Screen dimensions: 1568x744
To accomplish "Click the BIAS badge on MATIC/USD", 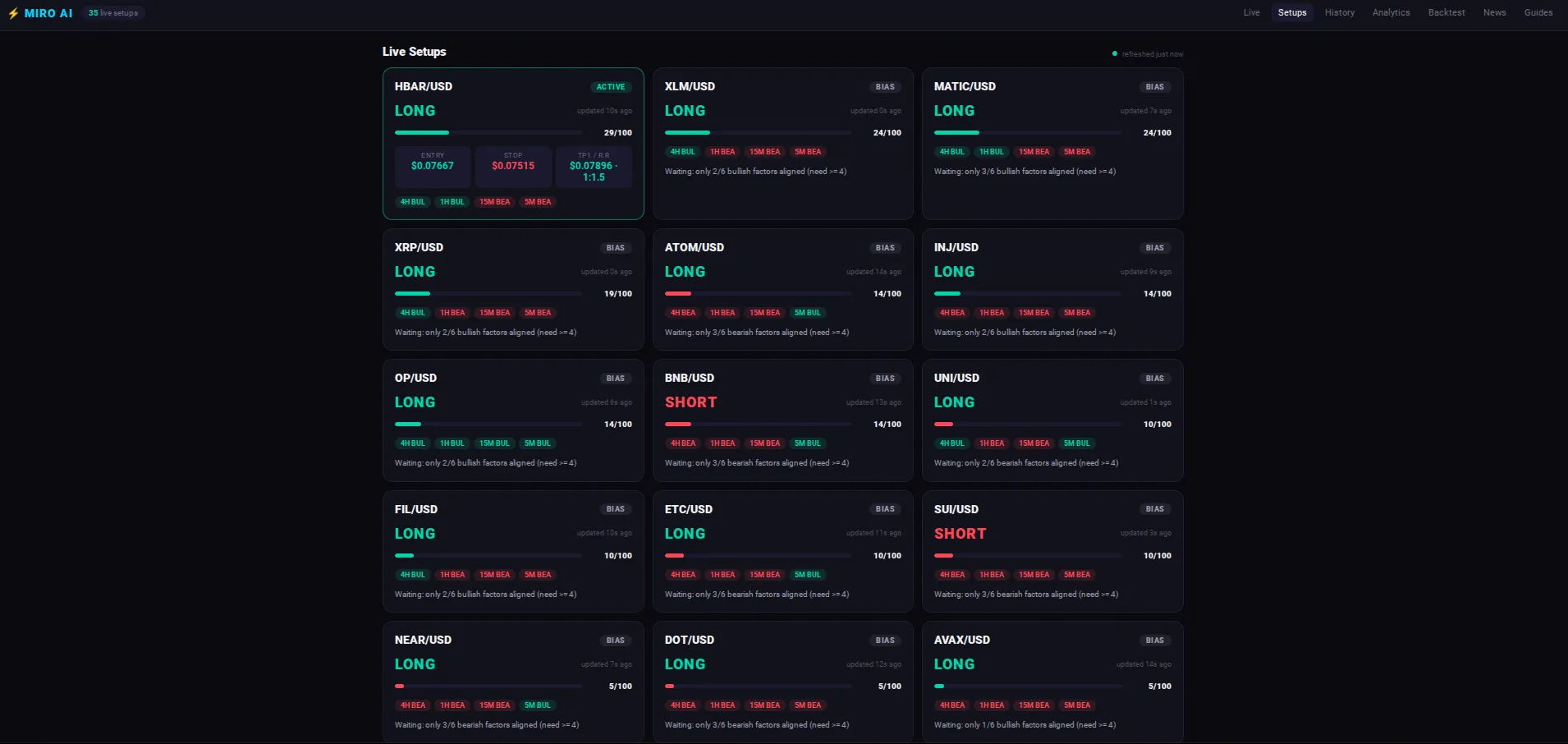I will [x=1154, y=87].
